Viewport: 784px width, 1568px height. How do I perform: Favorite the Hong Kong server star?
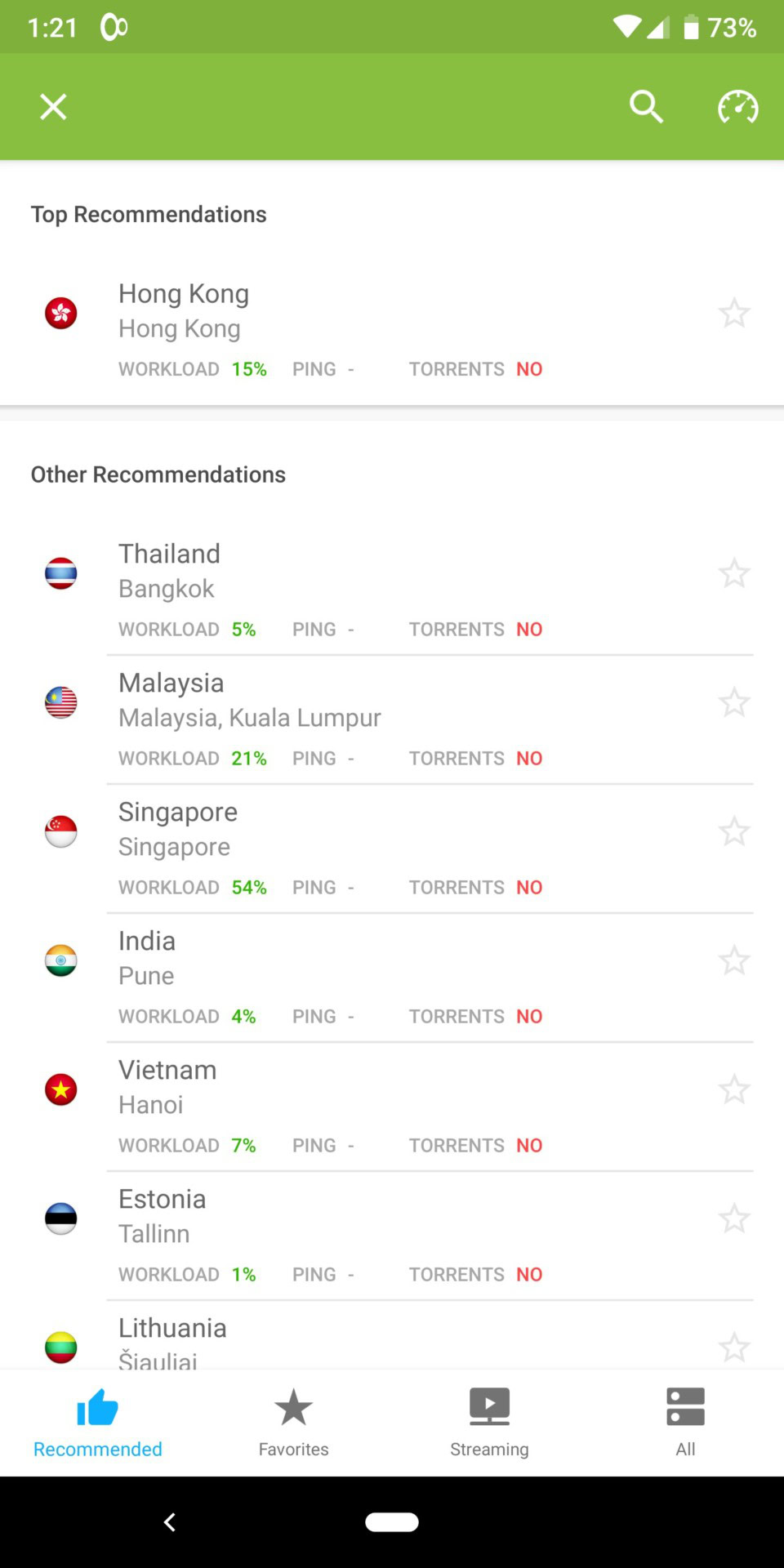(x=734, y=313)
